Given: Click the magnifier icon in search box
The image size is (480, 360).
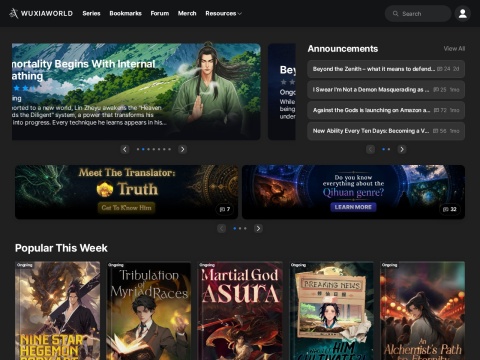Looking at the screenshot, I should click(395, 14).
